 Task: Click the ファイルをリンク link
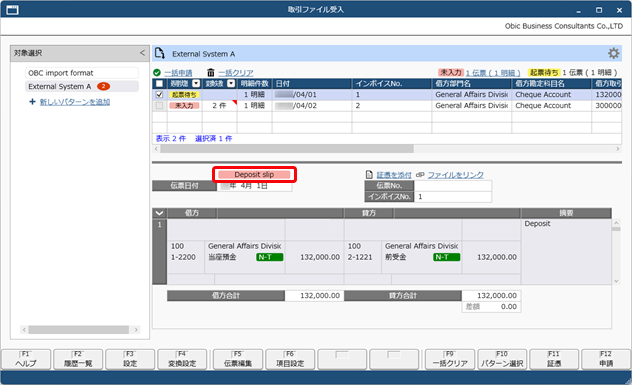click(455, 175)
